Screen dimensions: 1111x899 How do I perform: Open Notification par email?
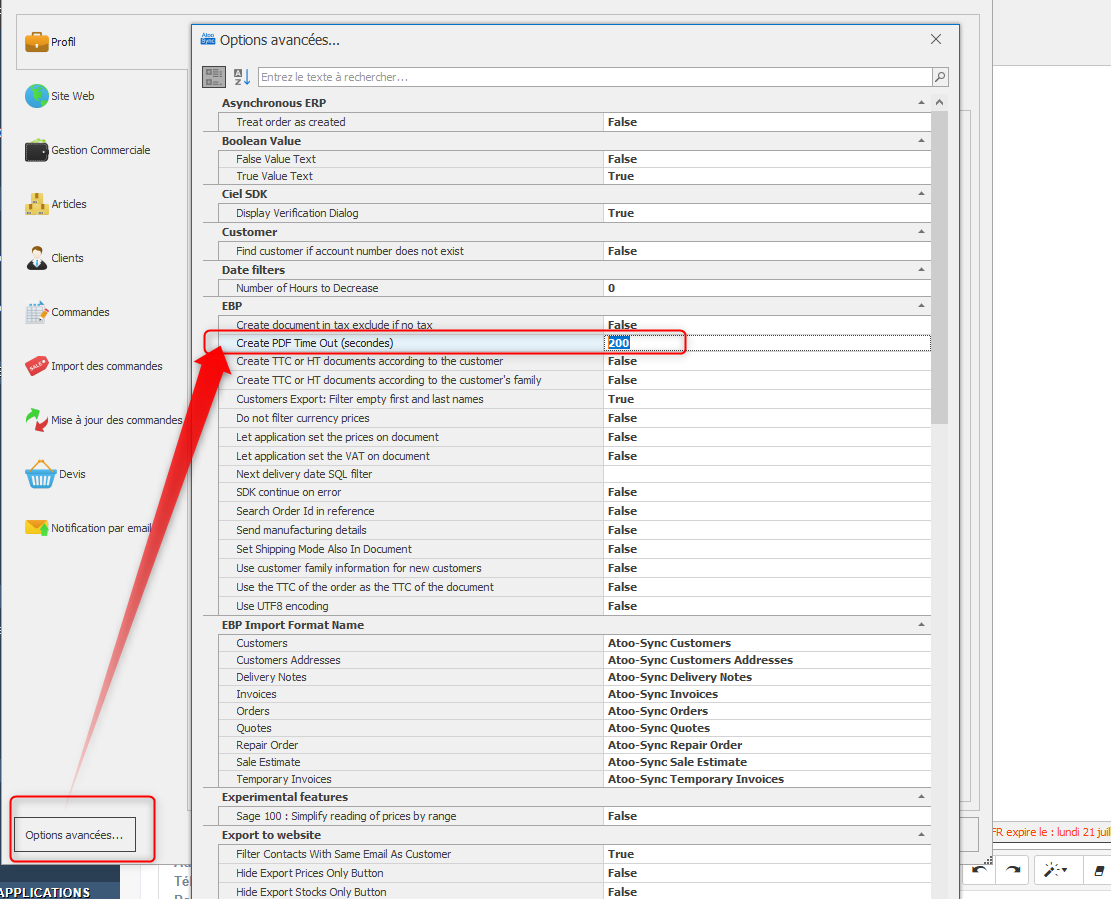pyautogui.click(x=89, y=528)
